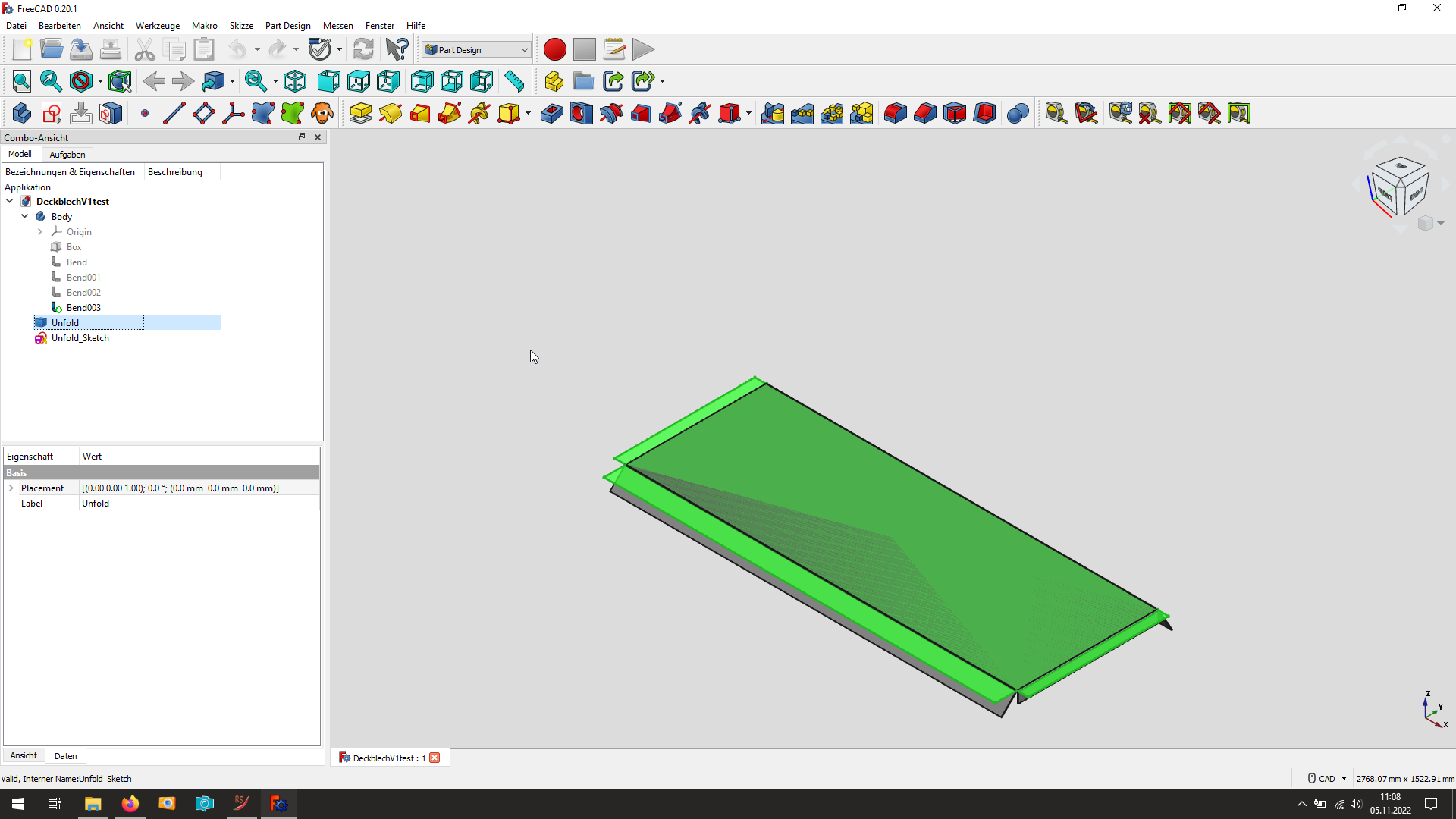Select the fit-all zoom icon
Screen dimensions: 1456x819
[20, 81]
